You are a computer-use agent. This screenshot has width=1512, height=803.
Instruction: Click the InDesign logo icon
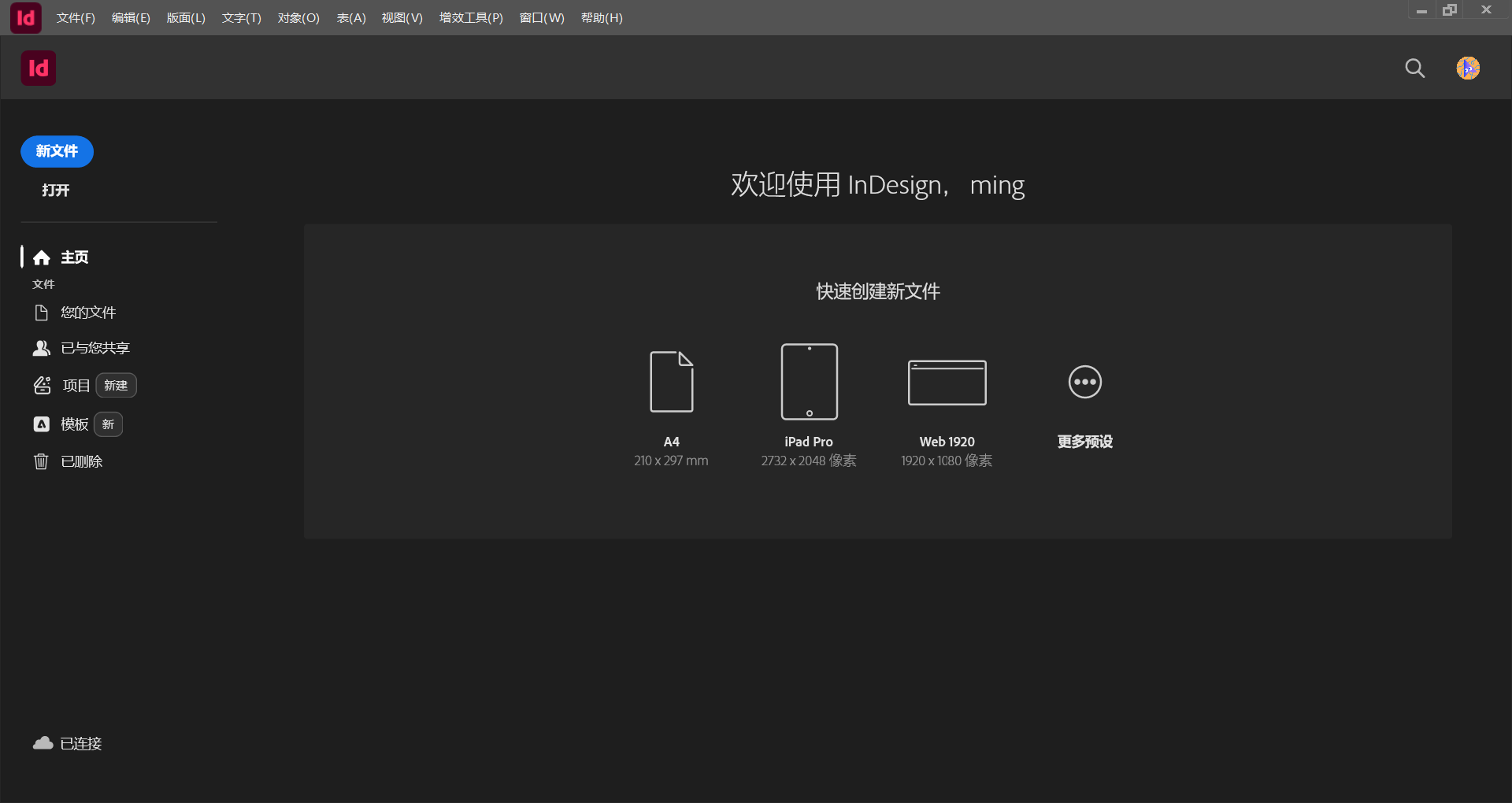(x=37, y=68)
